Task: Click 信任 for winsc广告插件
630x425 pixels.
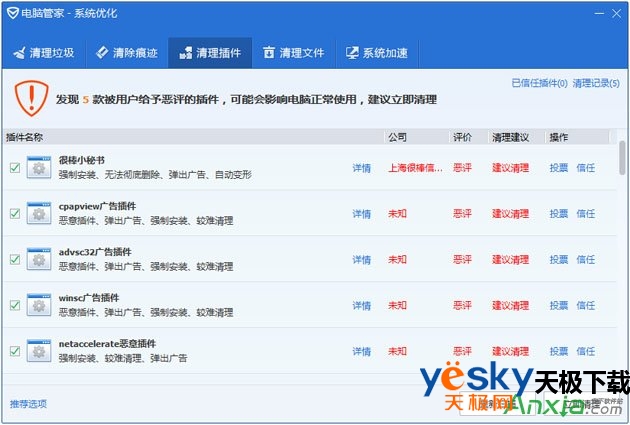Action: pos(585,305)
